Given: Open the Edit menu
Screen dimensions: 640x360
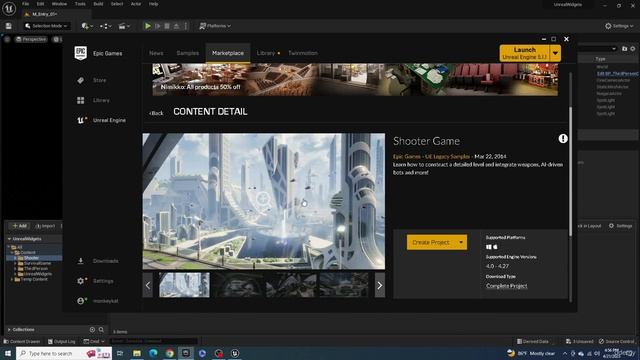Looking at the screenshot, I should (x=40, y=4).
